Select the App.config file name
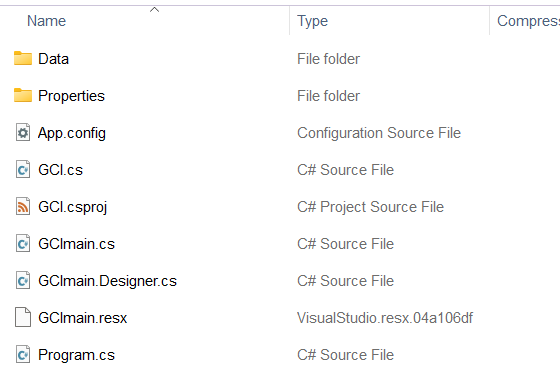 tap(72, 133)
